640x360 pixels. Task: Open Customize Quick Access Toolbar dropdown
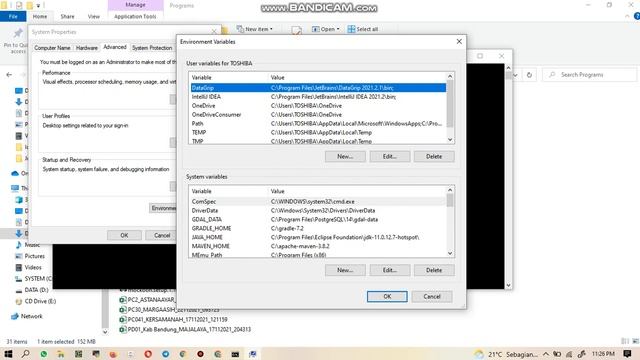click(x=38, y=6)
